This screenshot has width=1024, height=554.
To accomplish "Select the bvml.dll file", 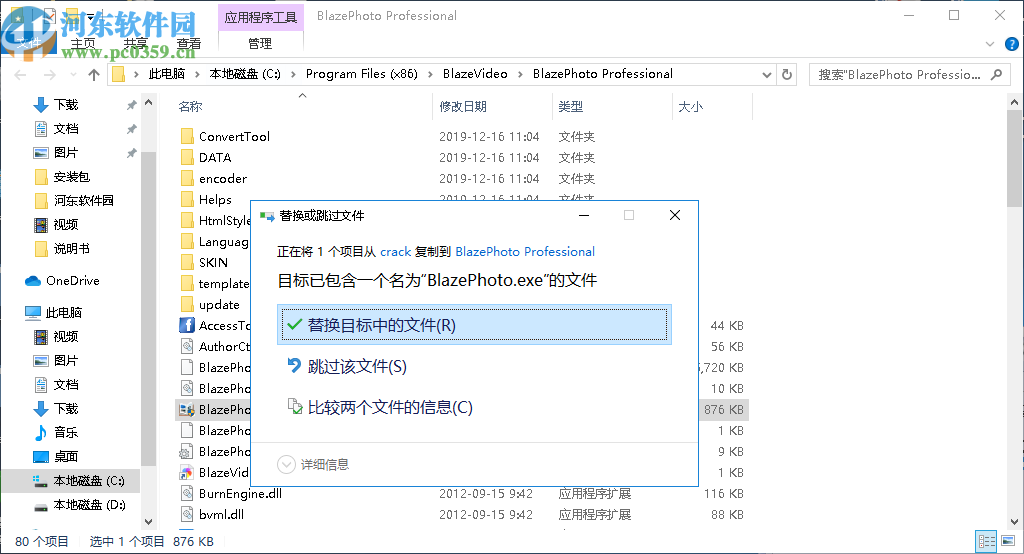I will 221,514.
